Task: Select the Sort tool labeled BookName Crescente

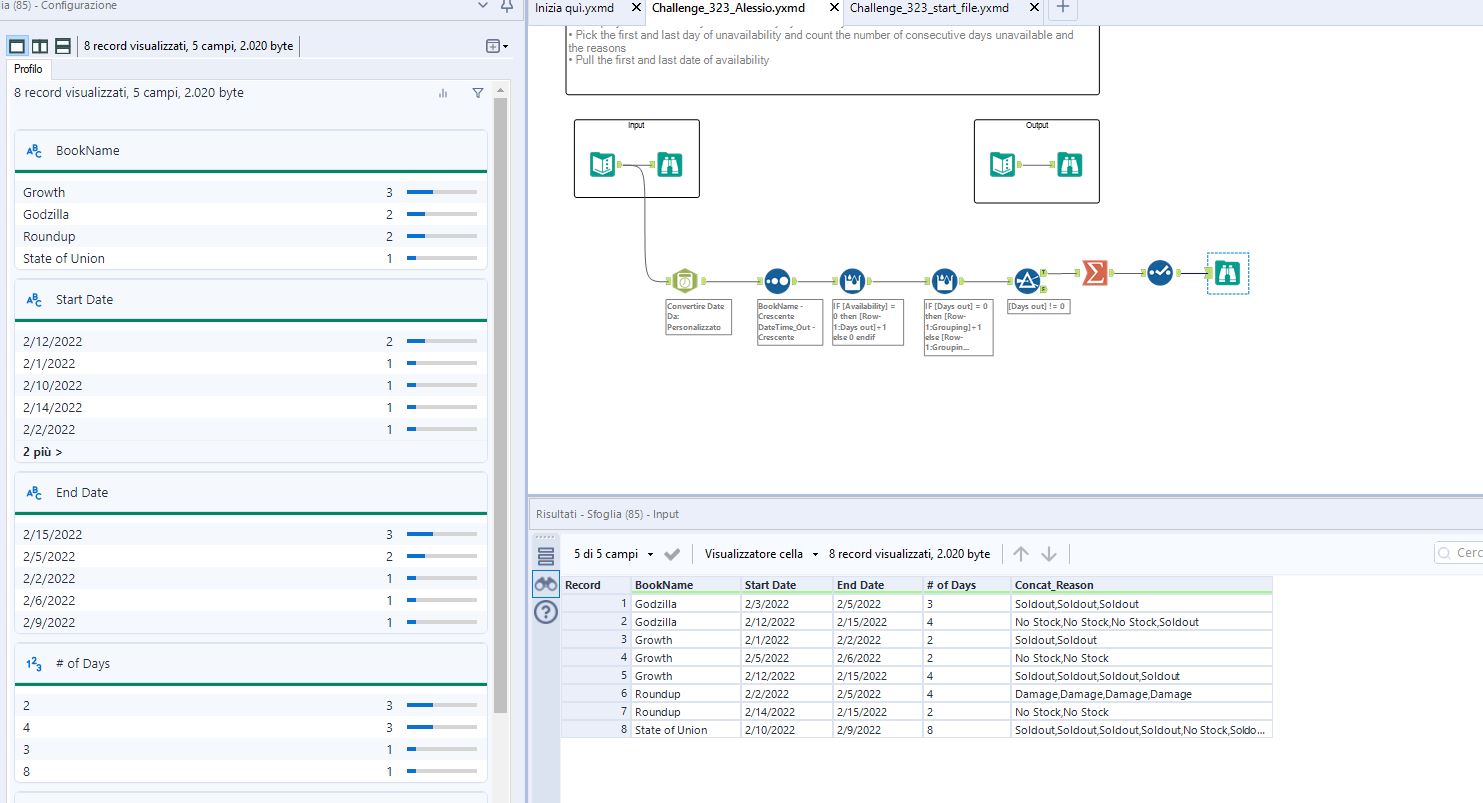Action: point(777,280)
